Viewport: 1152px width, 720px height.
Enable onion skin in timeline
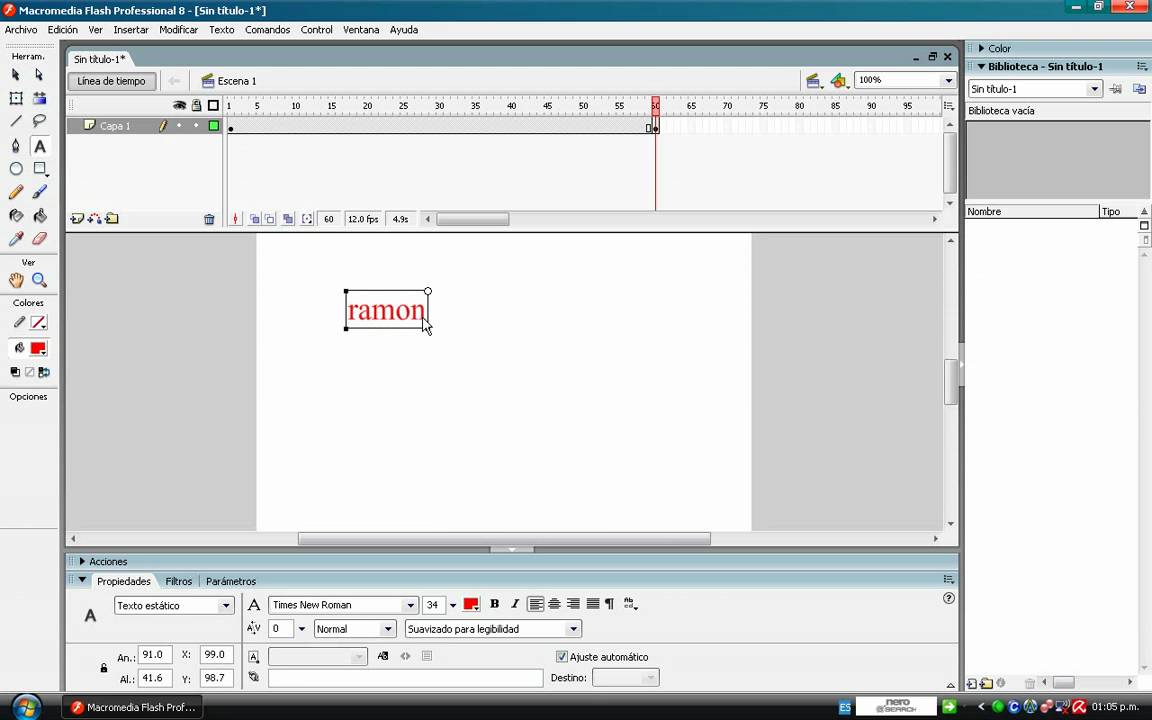pyautogui.click(x=254, y=219)
